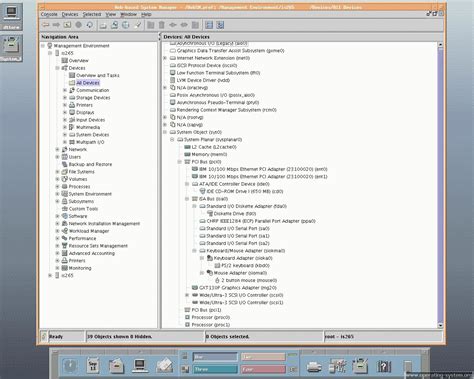The height and width of the screenshot is (379, 474).
Task: Select Backup and Restore in the navigation tree
Action: [x=90, y=164]
